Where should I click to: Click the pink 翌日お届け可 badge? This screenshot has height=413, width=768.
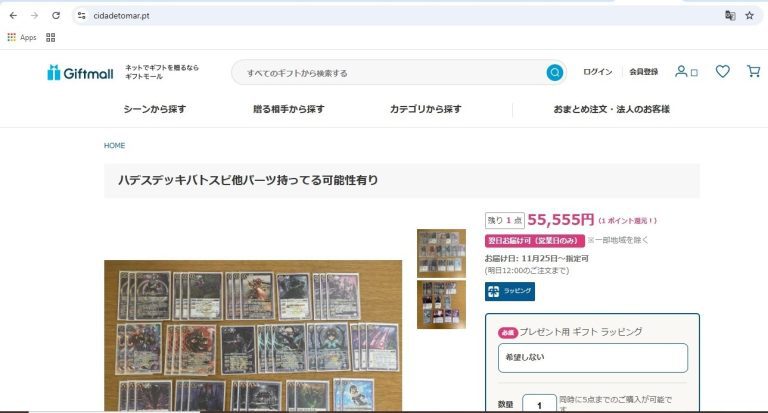534,241
